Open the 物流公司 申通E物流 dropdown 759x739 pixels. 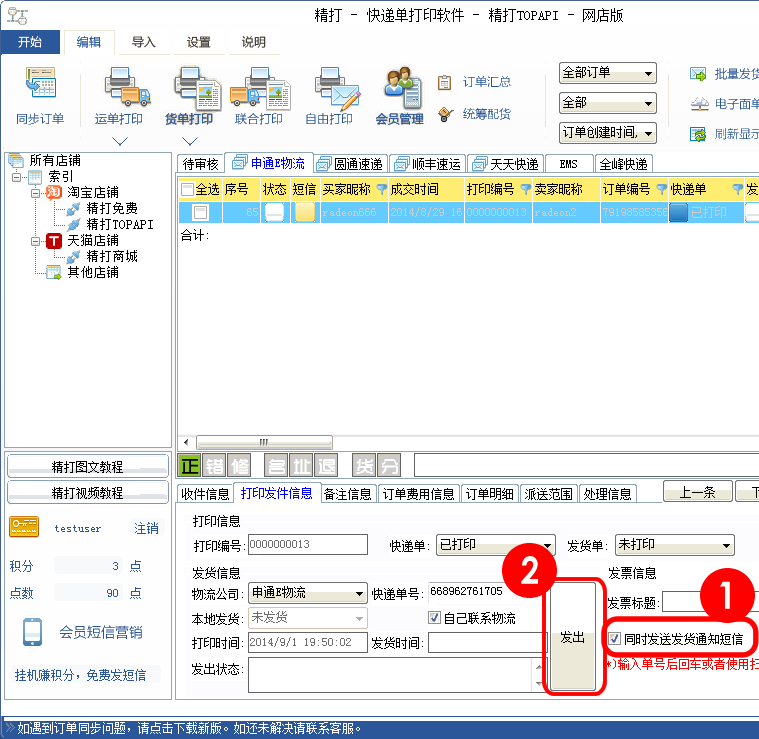(x=307, y=594)
